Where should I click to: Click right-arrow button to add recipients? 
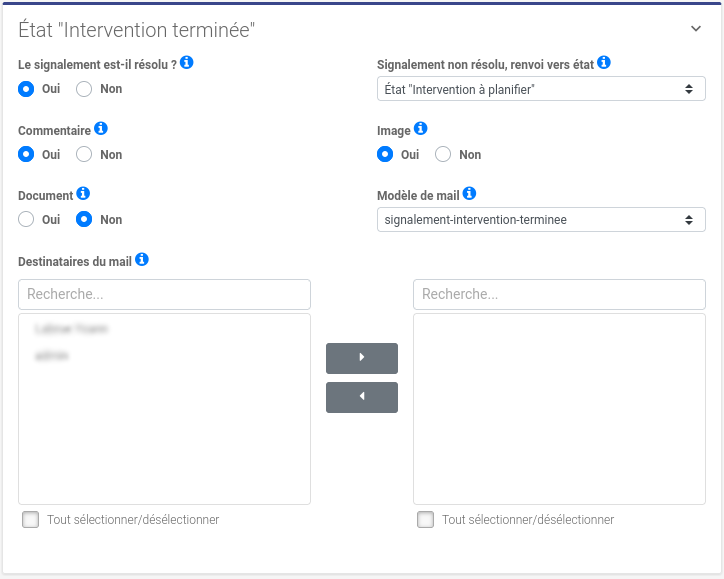click(x=362, y=357)
